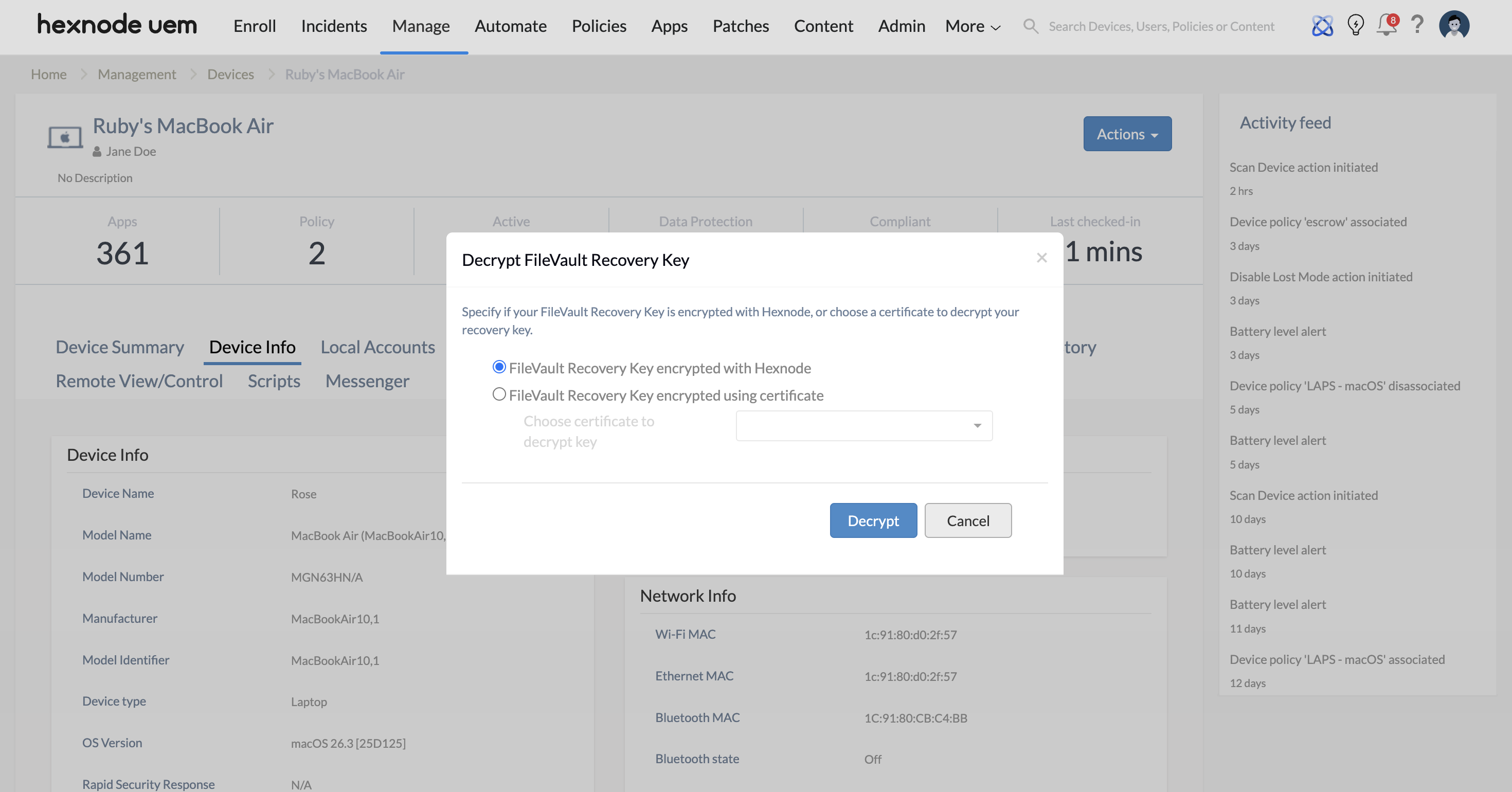This screenshot has width=1512, height=792.
Task: Click Bluetooth MAC address value
Action: pyautogui.click(x=915, y=718)
